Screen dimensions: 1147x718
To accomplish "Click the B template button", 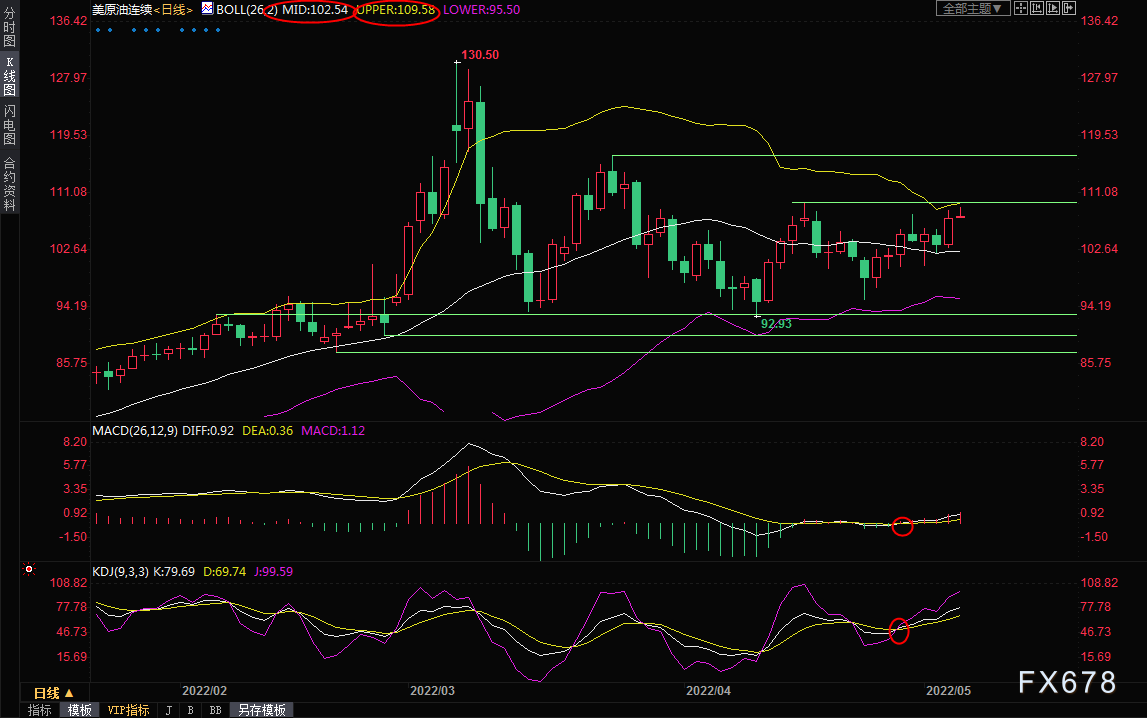I will [x=191, y=710].
